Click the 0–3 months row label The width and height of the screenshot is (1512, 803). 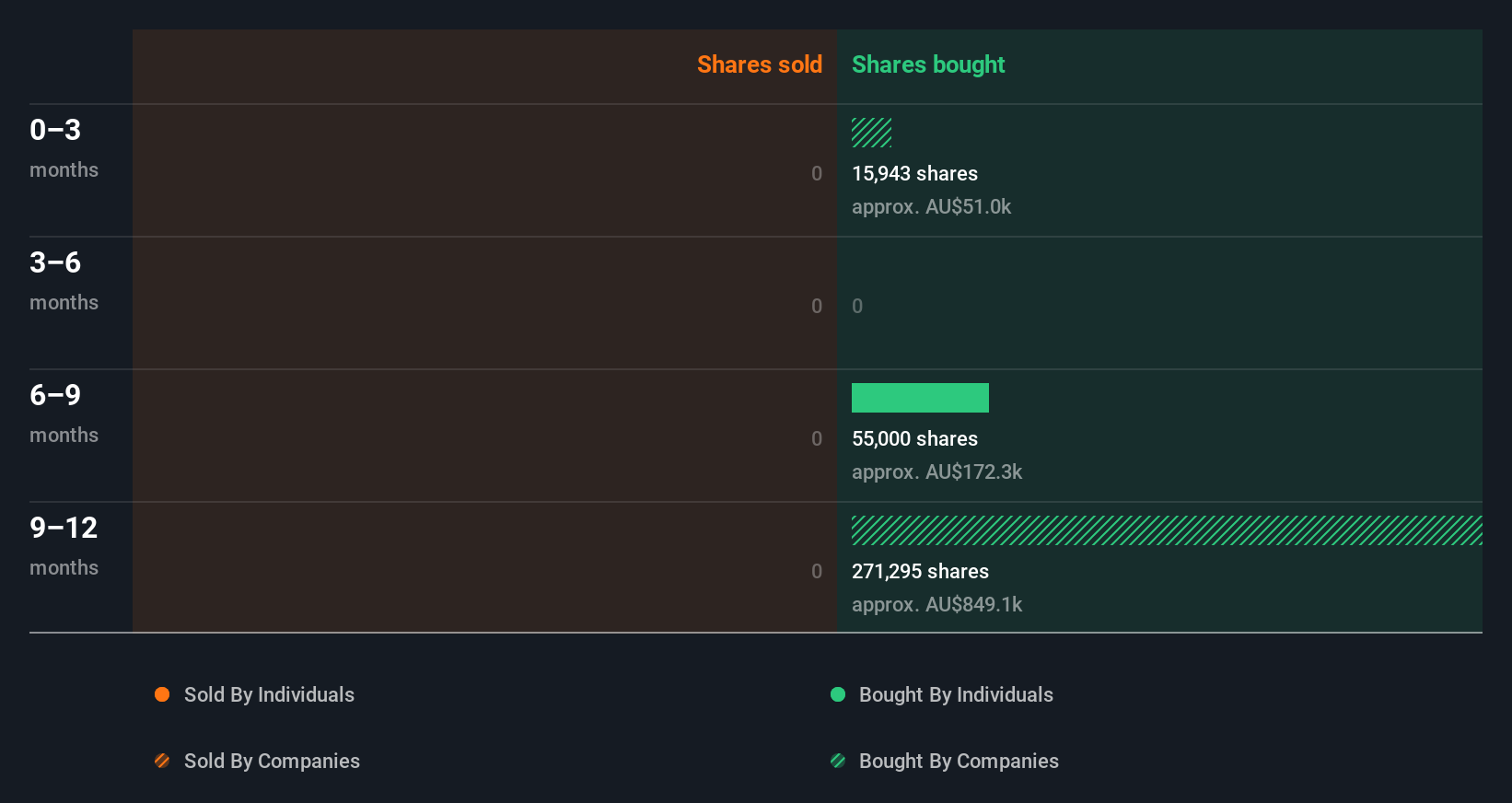[x=64, y=148]
